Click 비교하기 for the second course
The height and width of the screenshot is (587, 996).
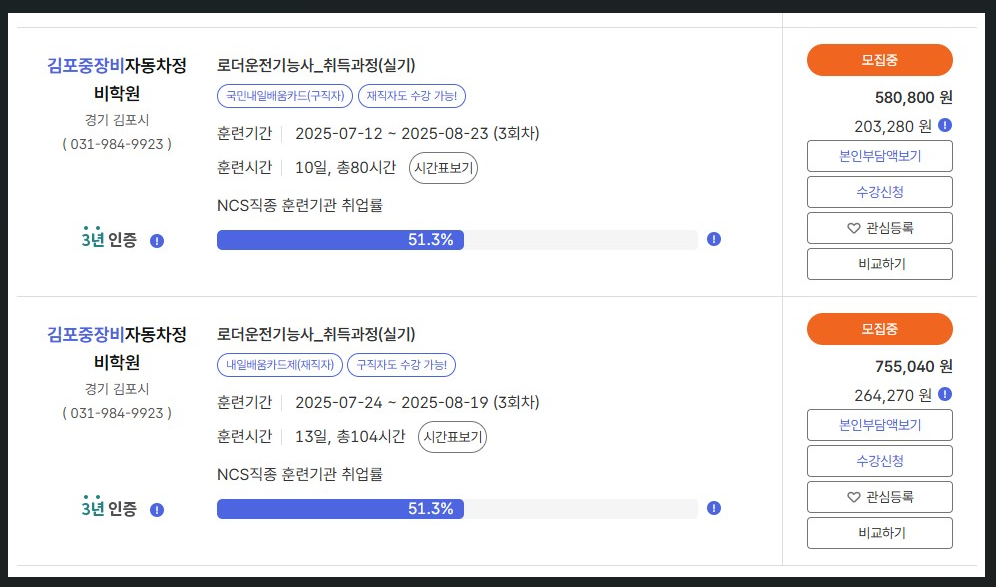(880, 533)
